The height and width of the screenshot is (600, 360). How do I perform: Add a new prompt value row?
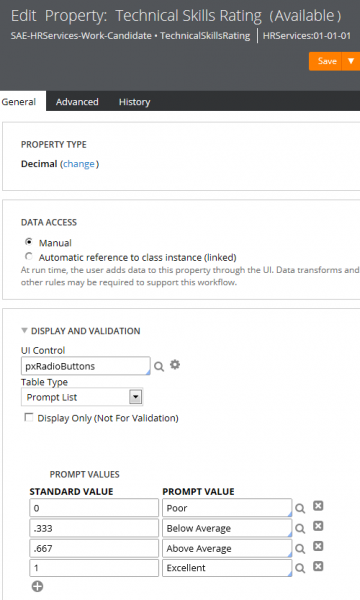pyautogui.click(x=37, y=586)
